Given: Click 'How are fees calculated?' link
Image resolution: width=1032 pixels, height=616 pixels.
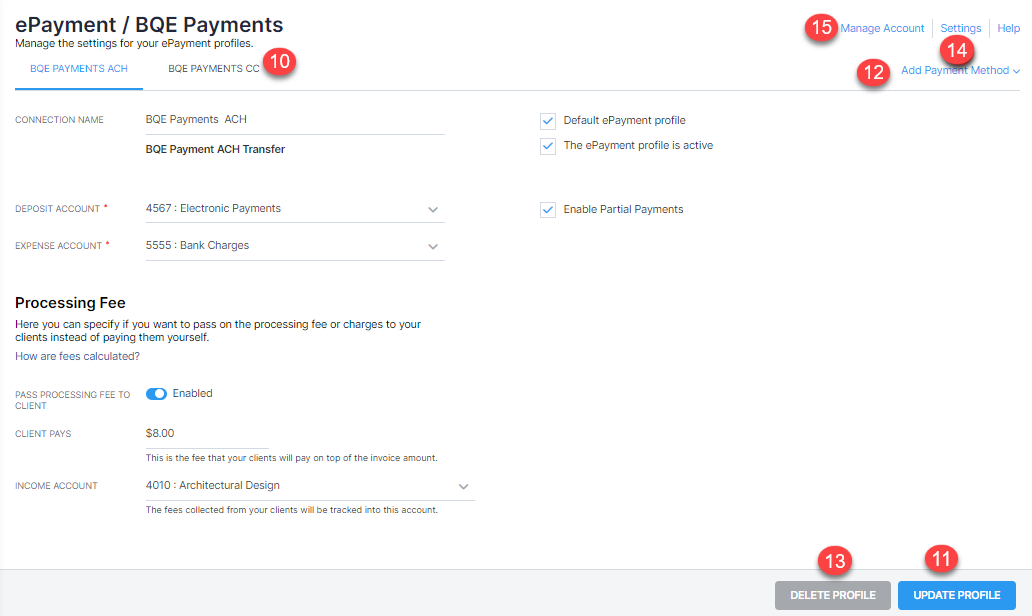Looking at the screenshot, I should 77,356.
